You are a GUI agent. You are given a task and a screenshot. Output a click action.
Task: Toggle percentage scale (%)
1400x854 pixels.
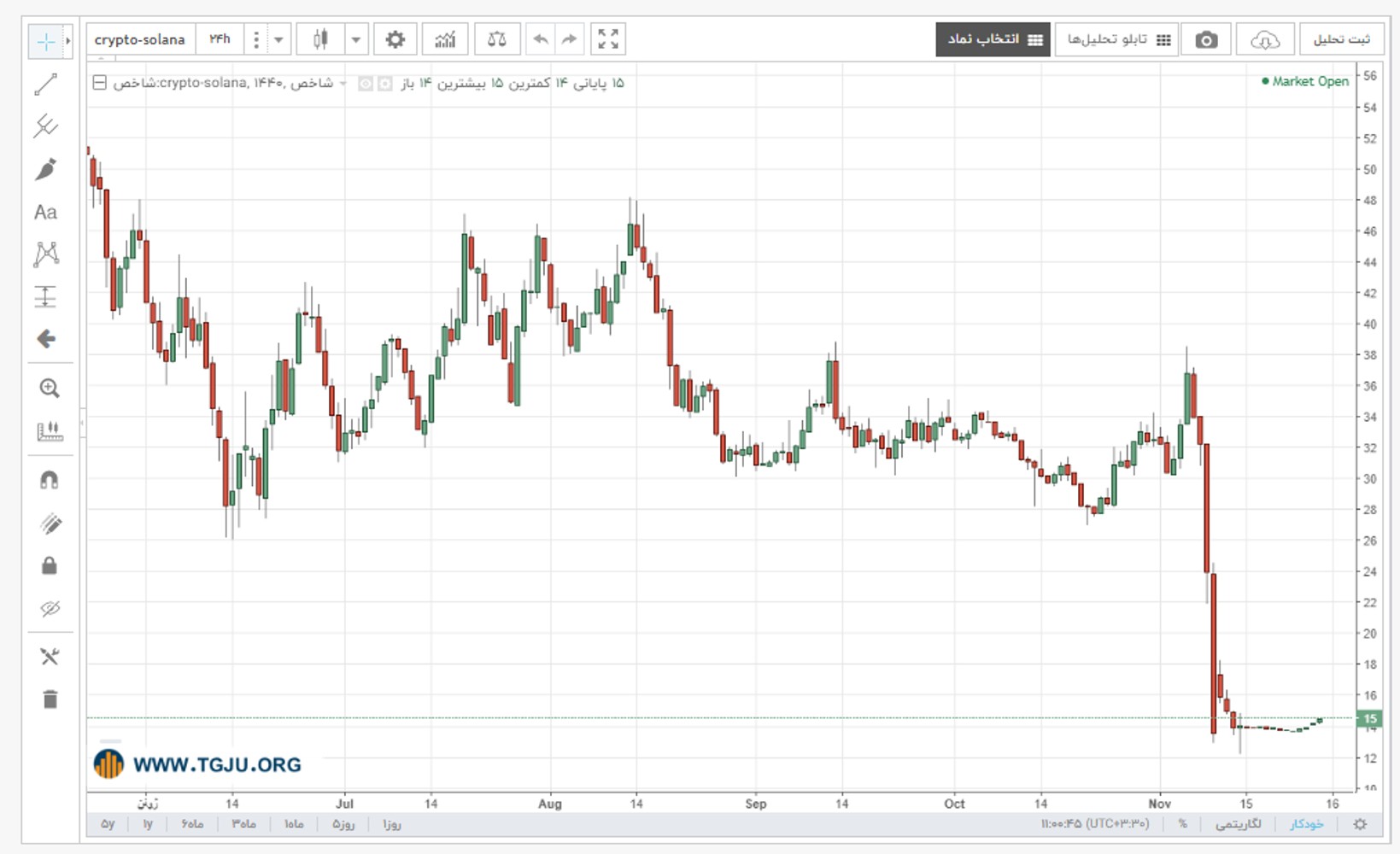click(1183, 824)
